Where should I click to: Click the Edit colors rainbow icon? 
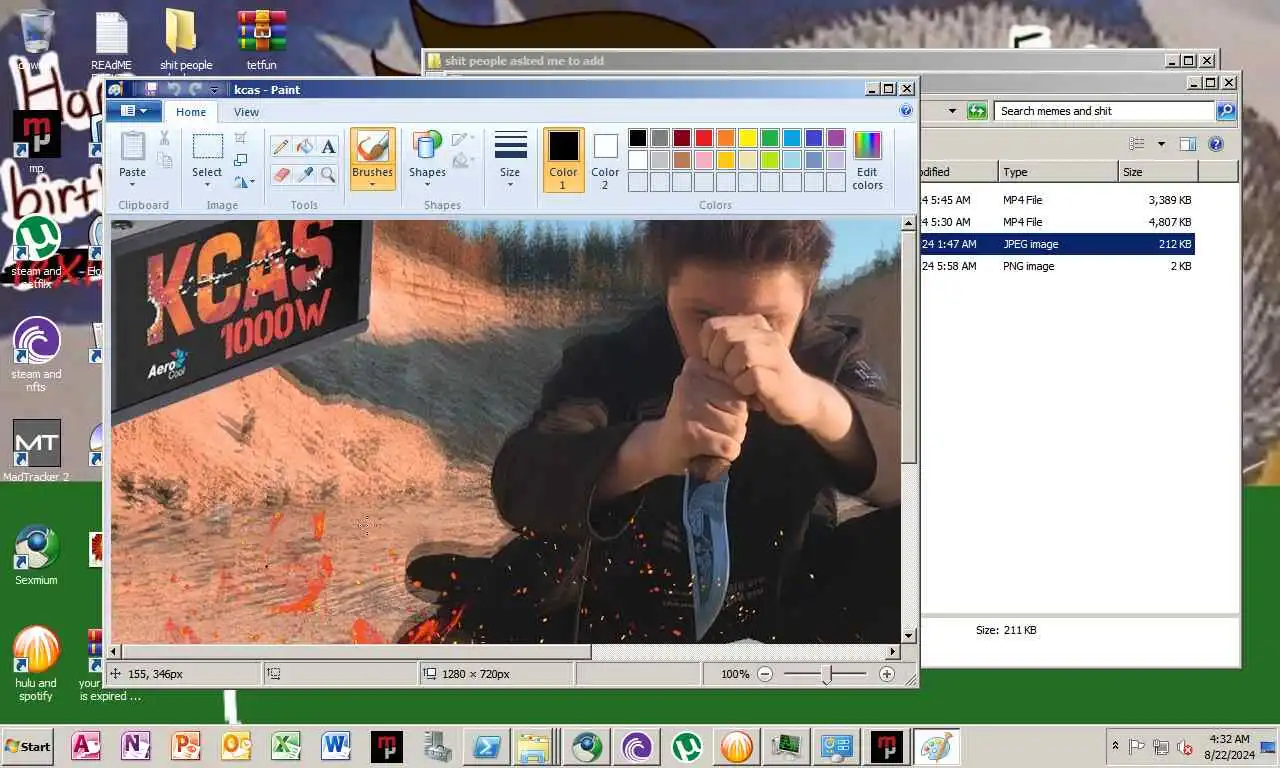click(867, 146)
